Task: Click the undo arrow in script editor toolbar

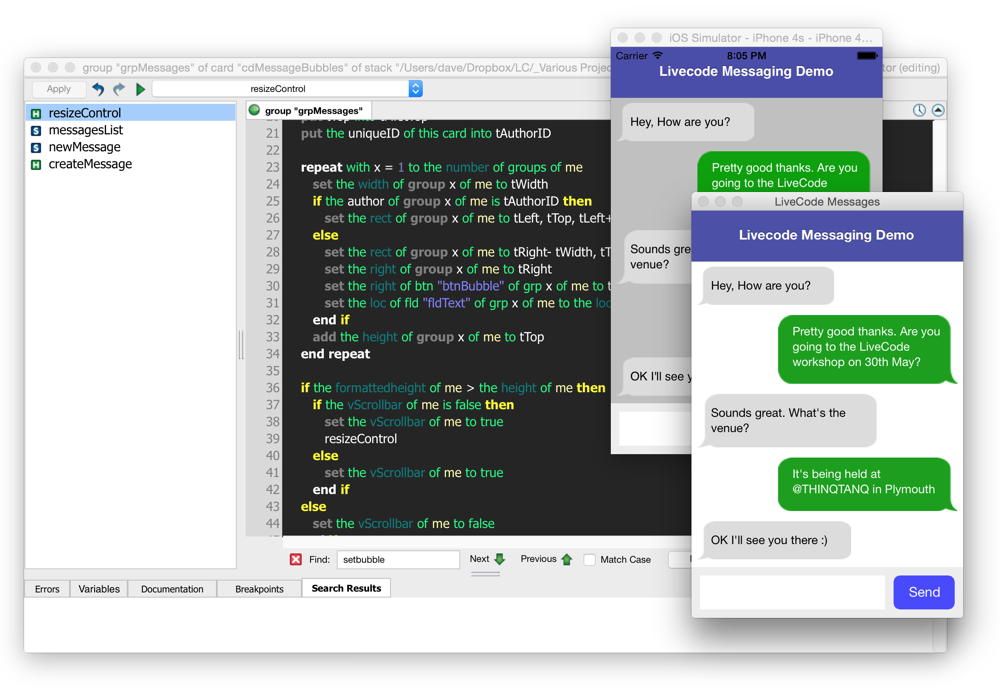Action: click(x=98, y=89)
